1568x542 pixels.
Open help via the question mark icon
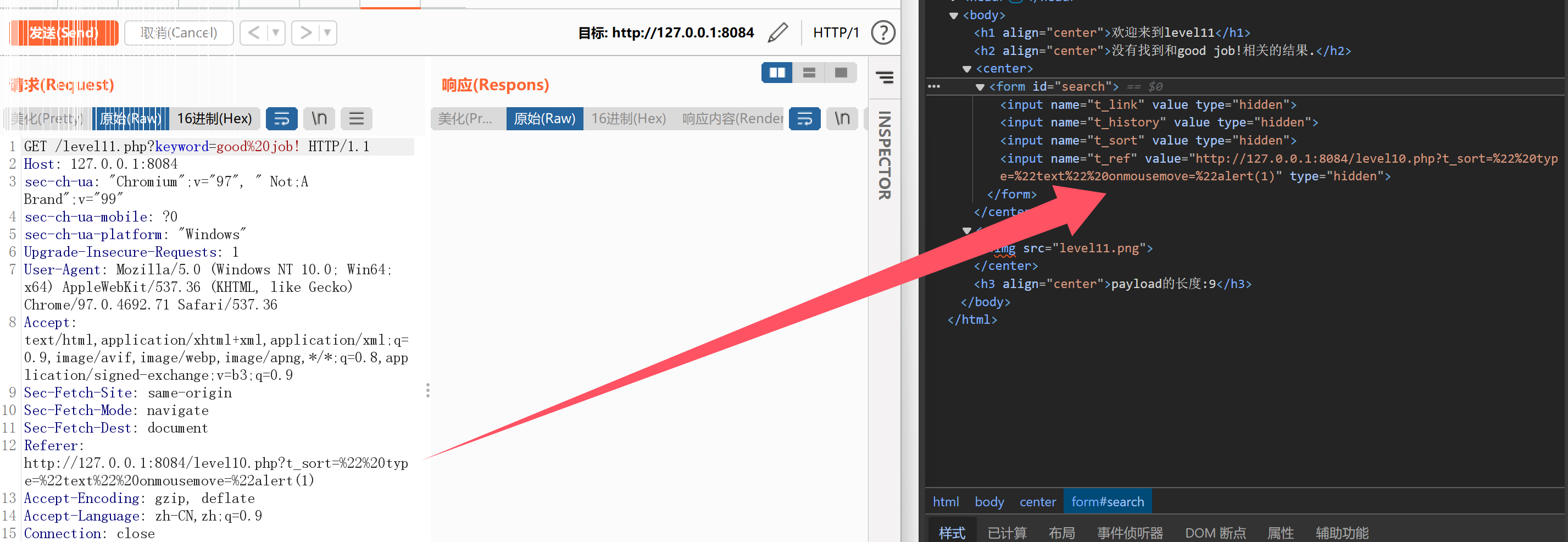882,32
